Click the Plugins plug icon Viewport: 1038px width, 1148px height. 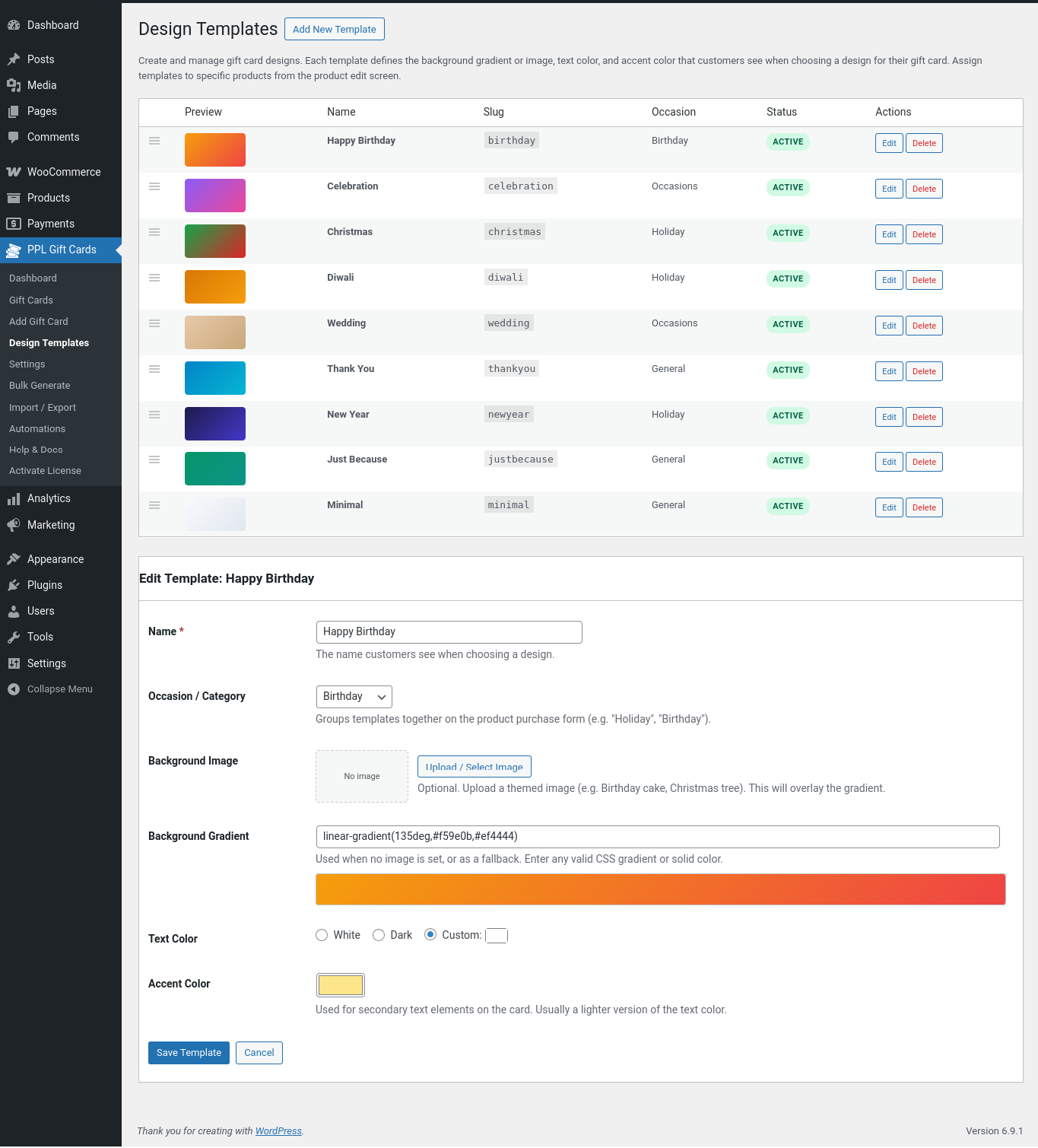point(14,585)
